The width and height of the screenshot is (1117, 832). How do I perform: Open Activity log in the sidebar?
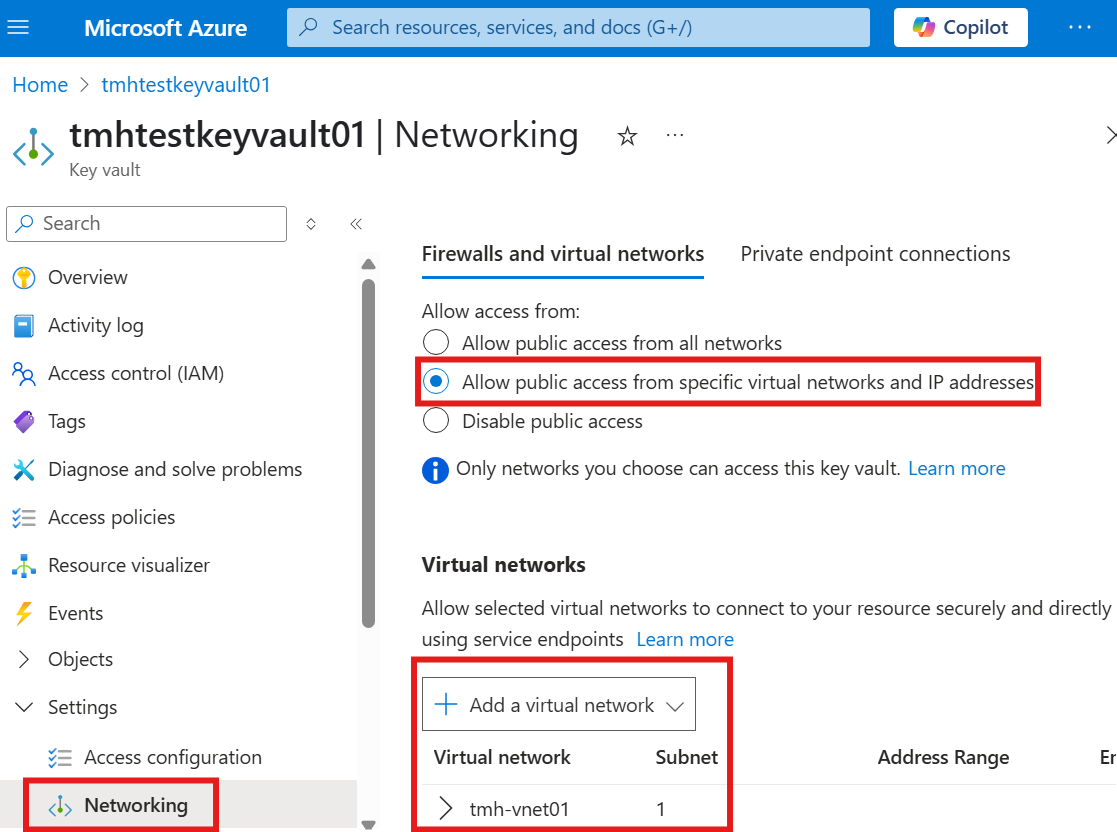point(95,326)
